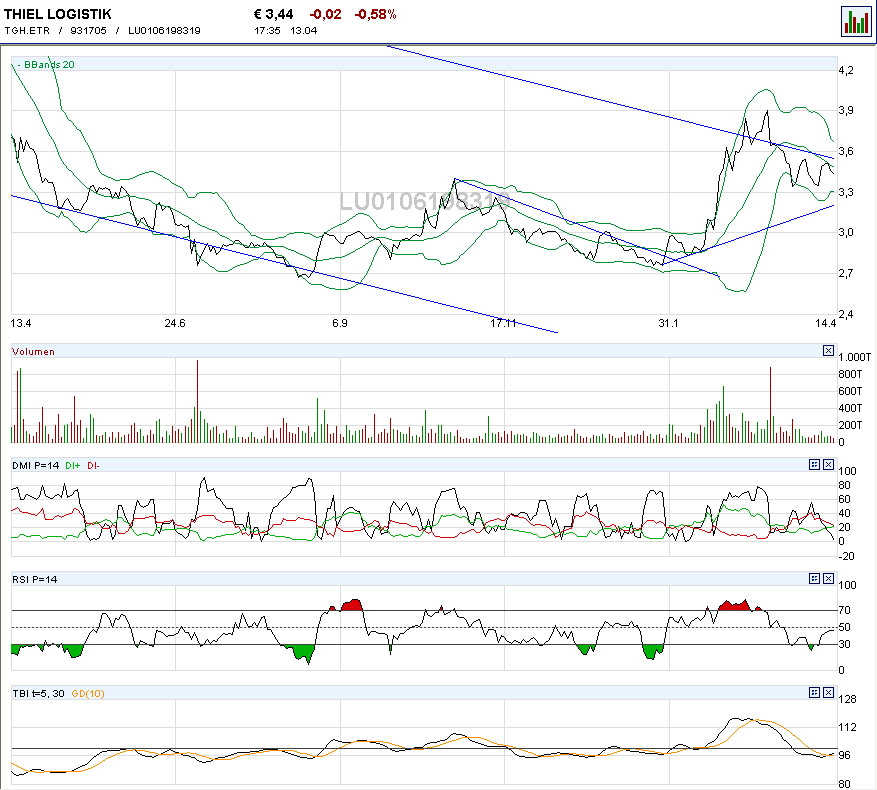Click the 2,7 price axis label
This screenshot has width=877, height=790.
tap(846, 273)
